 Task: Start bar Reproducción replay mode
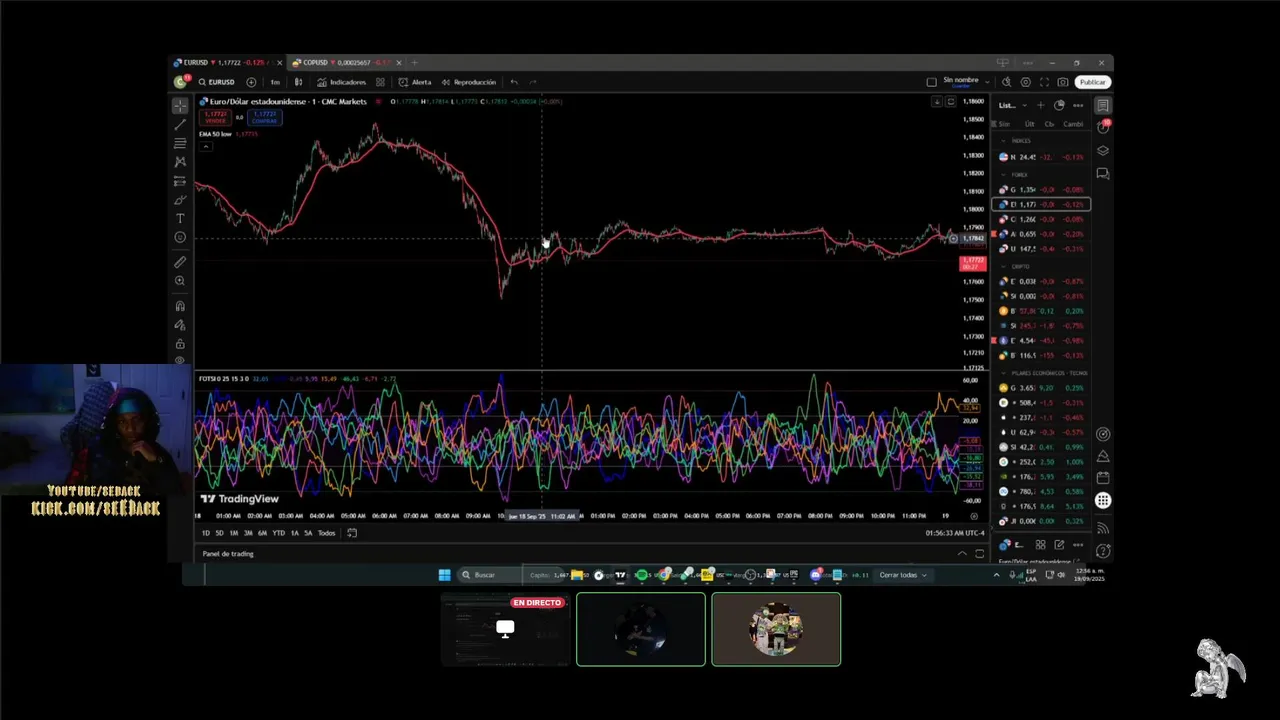[468, 82]
